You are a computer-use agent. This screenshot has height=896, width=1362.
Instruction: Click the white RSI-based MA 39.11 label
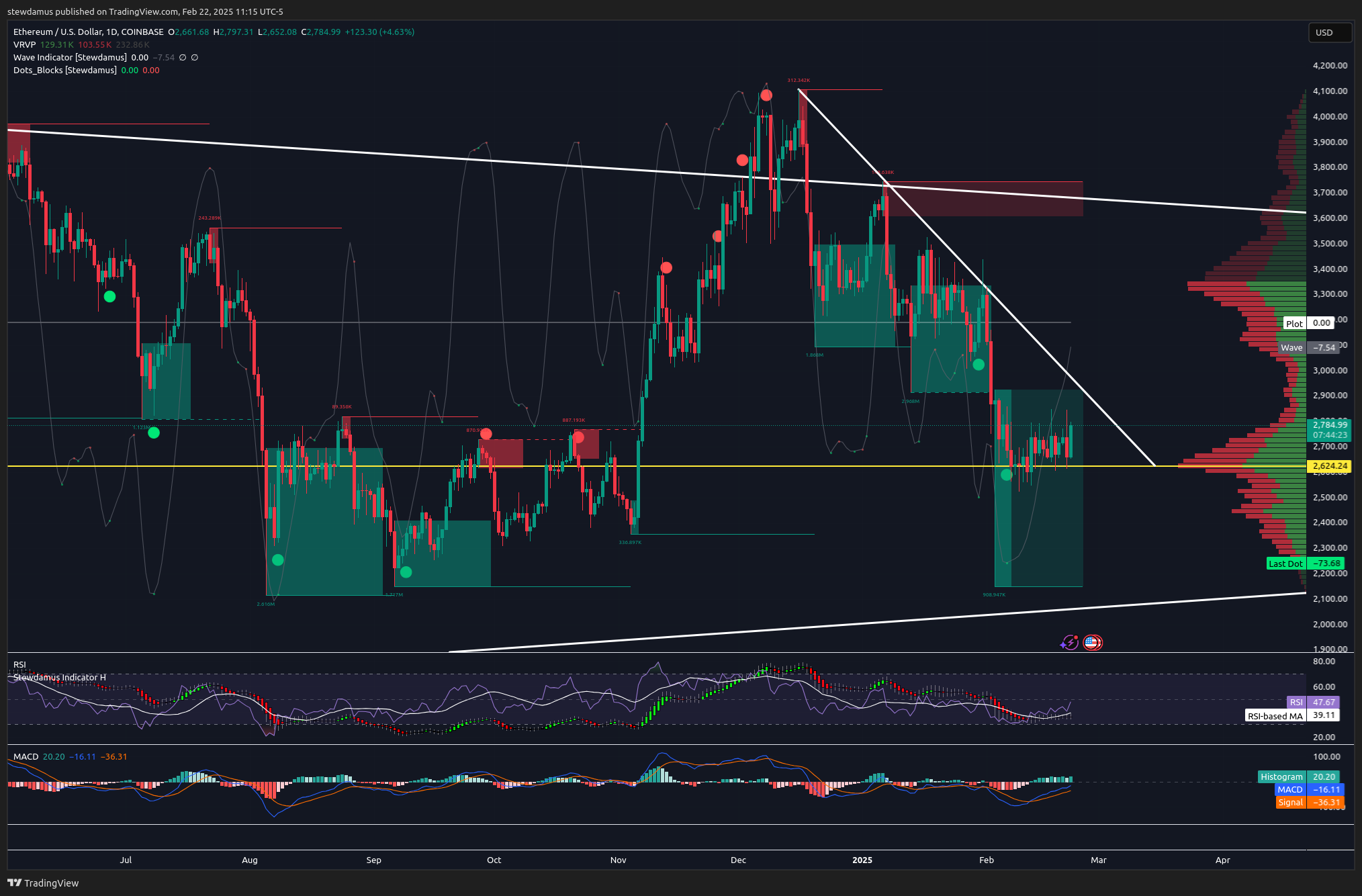[x=1292, y=715]
